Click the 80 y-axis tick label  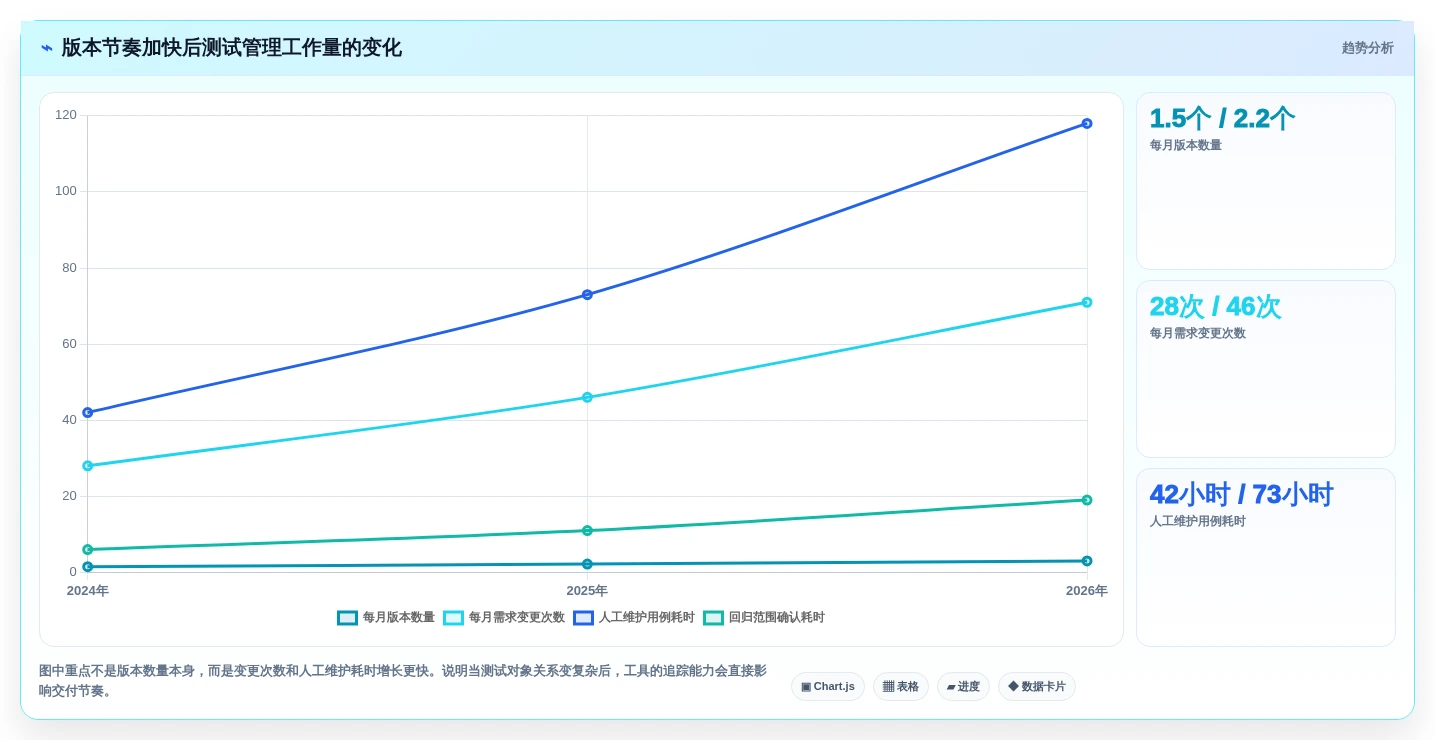click(70, 268)
